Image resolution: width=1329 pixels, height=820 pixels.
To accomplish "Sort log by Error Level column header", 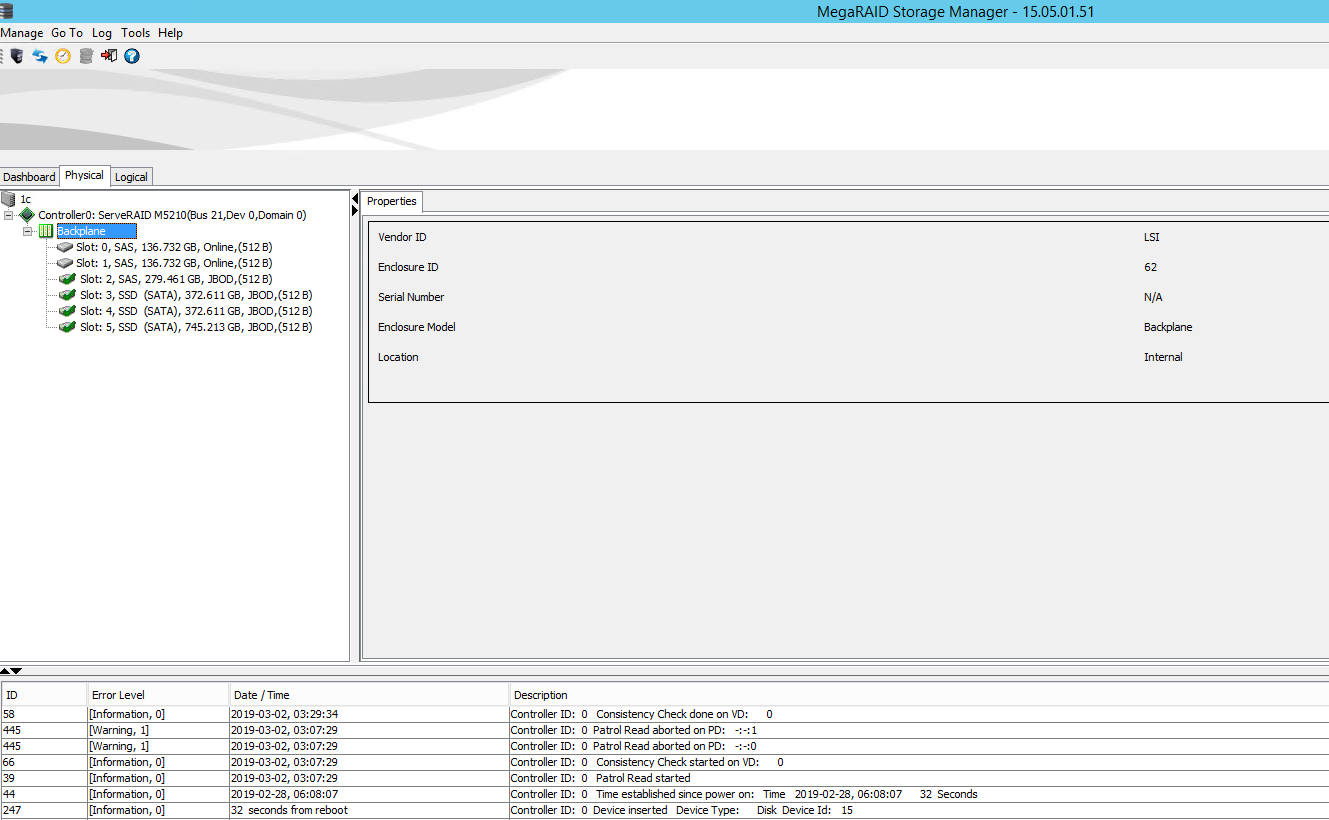I will (158, 694).
